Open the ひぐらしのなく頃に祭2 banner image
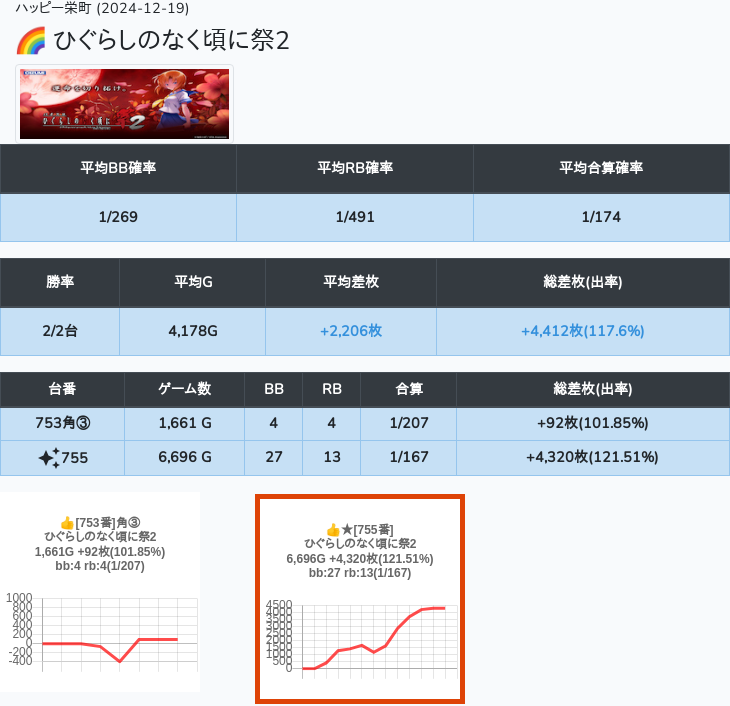The width and height of the screenshot is (730, 706). tap(124, 104)
